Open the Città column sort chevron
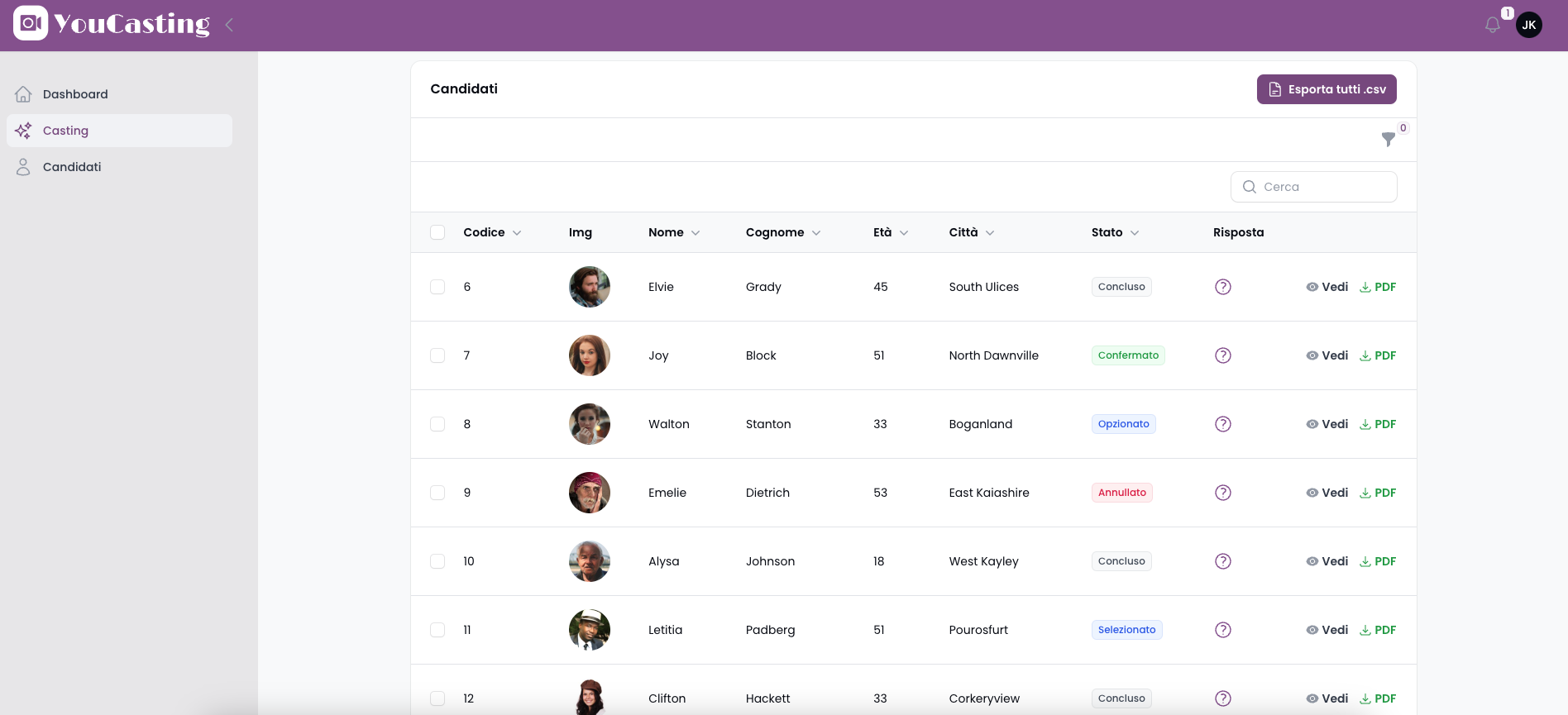 [x=990, y=233]
